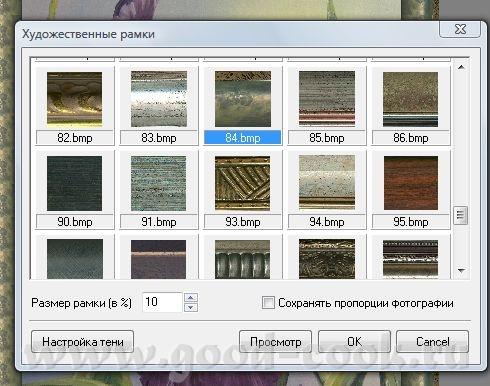The height and width of the screenshot is (386, 490).
Task: Enable Сохранять пропорции фотографии checkbox
Action: (268, 303)
